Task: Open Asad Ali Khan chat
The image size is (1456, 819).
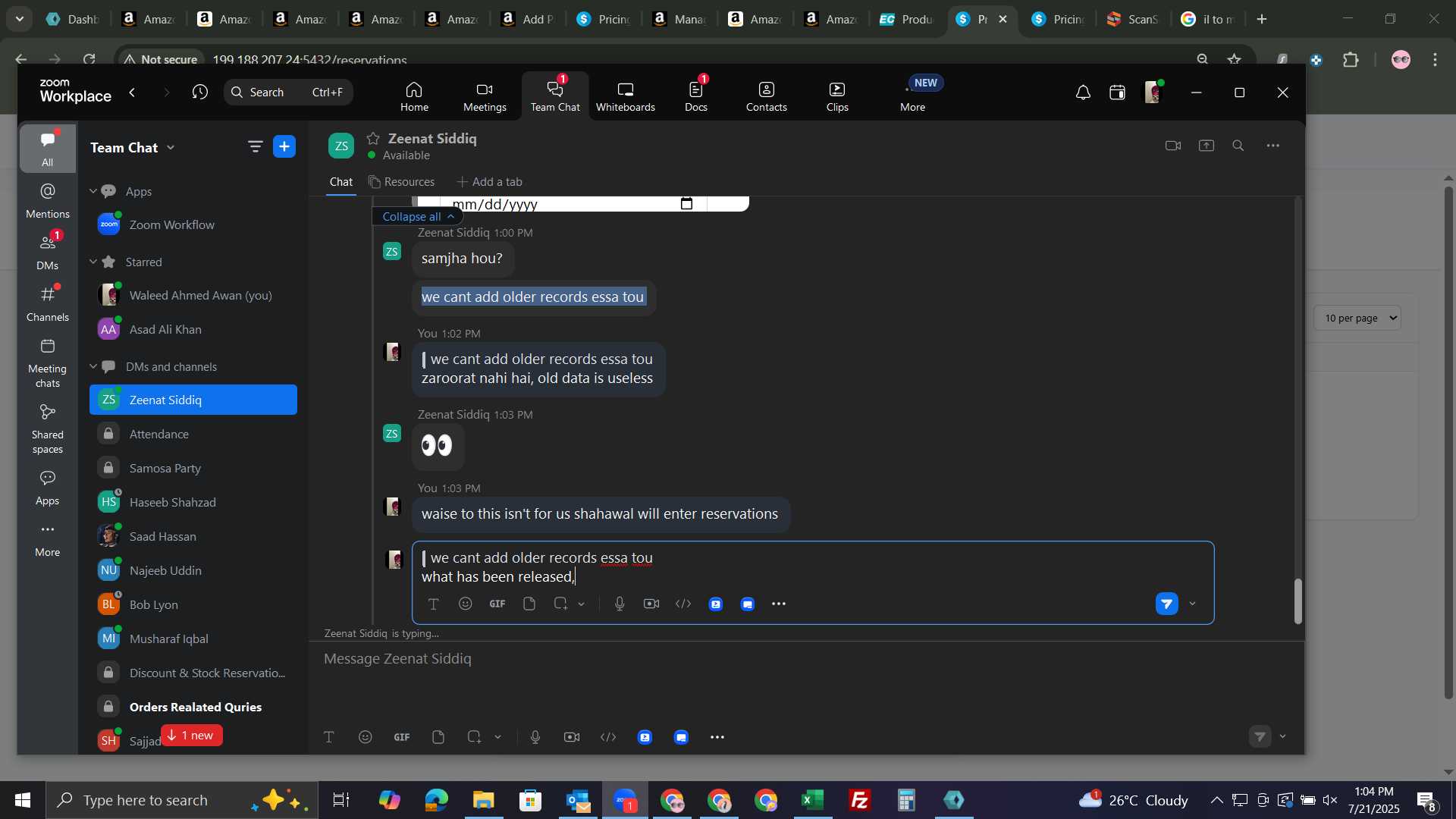Action: tap(193, 329)
